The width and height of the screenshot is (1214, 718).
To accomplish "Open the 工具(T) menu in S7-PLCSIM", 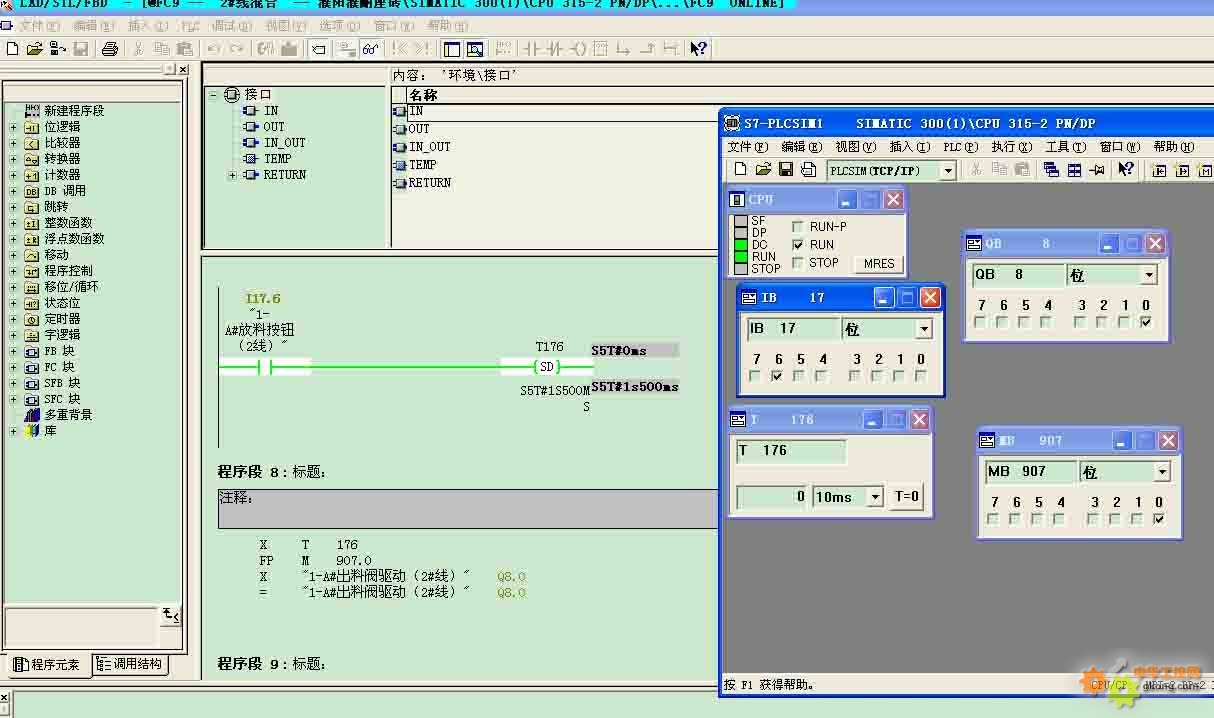I will 1065,147.
